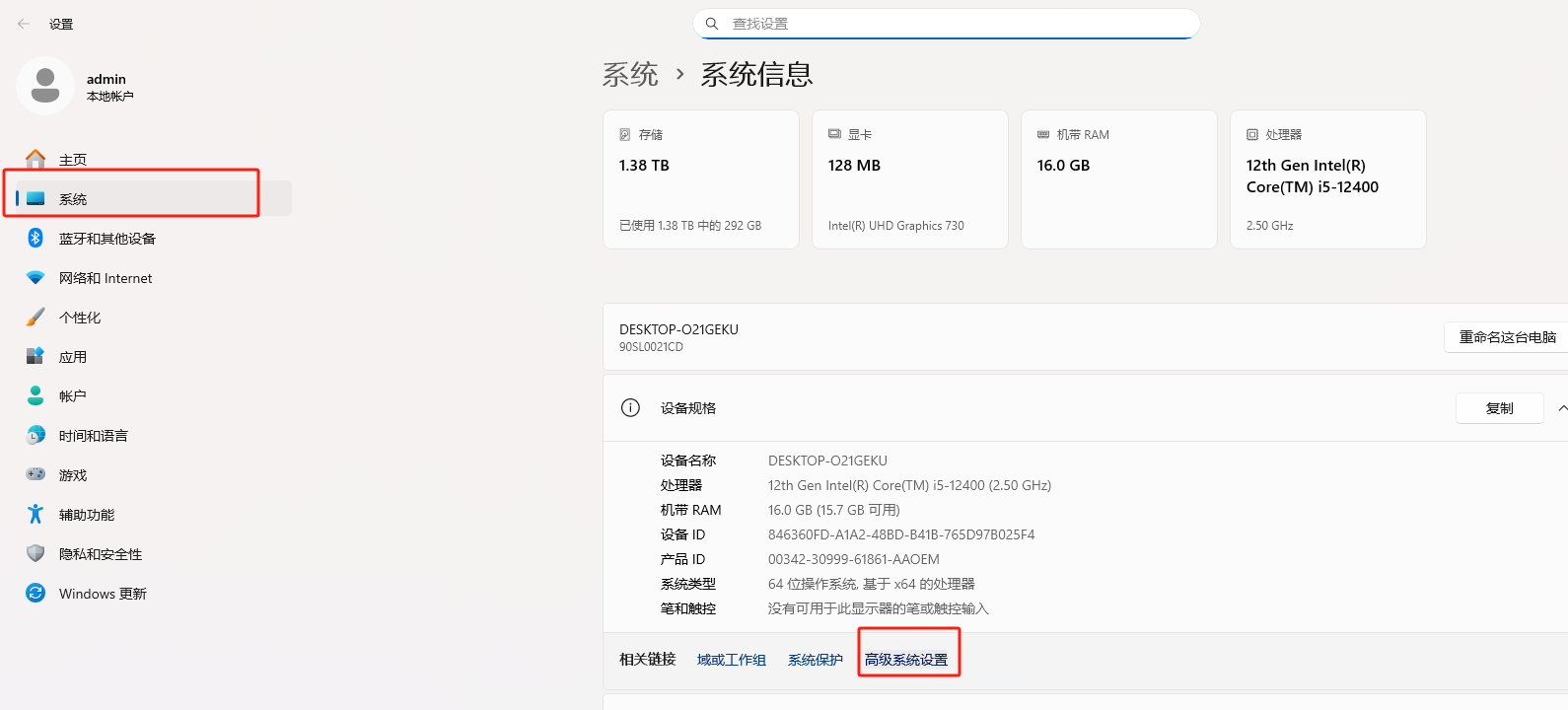Open the 处理器 i5-12400 card
The width and height of the screenshot is (1568, 710).
1328,179
